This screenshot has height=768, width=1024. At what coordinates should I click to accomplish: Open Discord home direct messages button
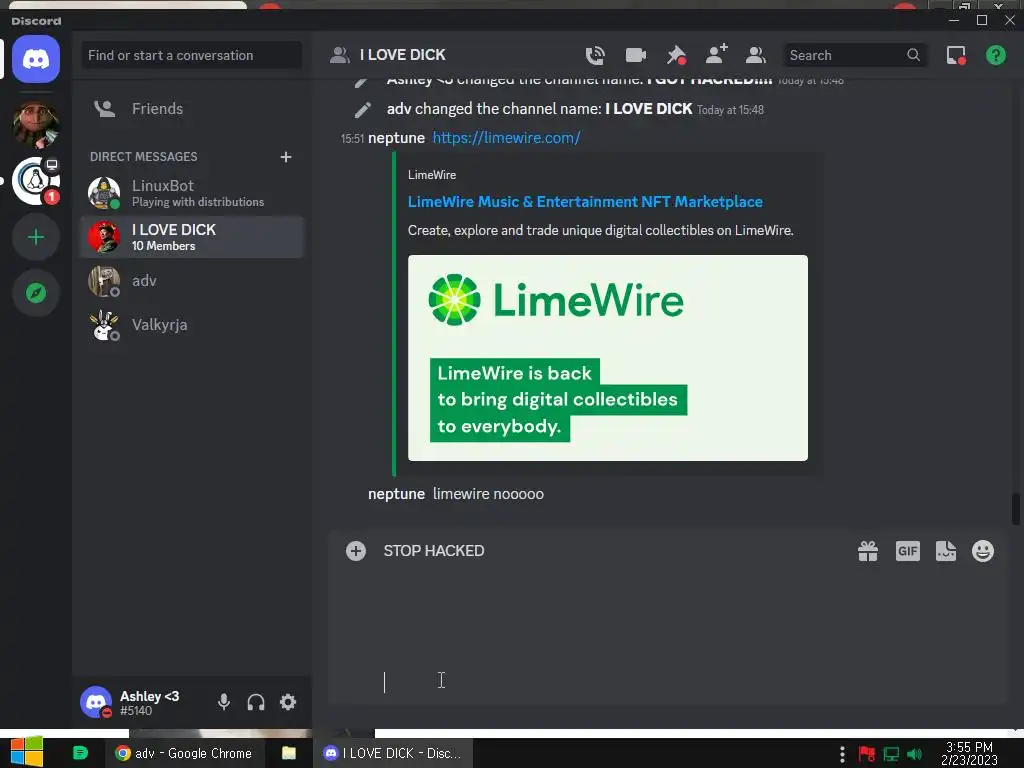36,59
